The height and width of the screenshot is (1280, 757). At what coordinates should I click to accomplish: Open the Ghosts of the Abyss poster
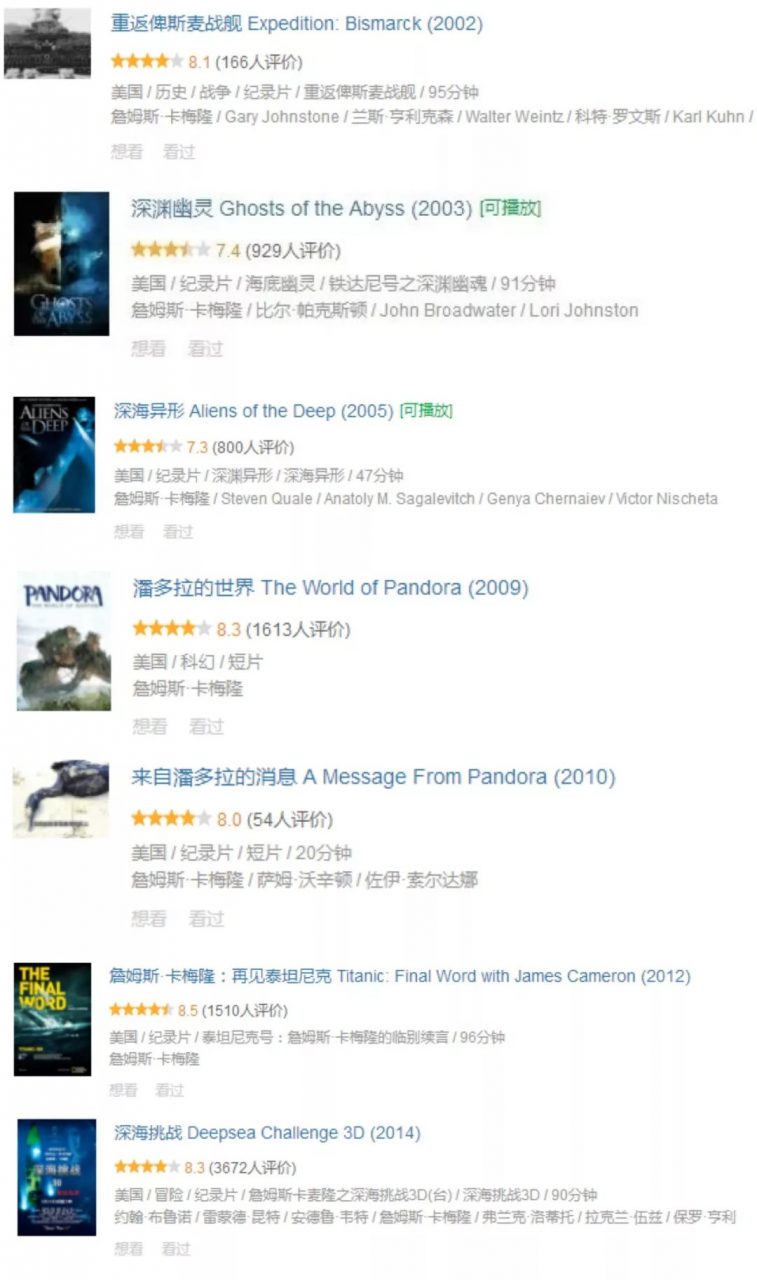(61, 264)
